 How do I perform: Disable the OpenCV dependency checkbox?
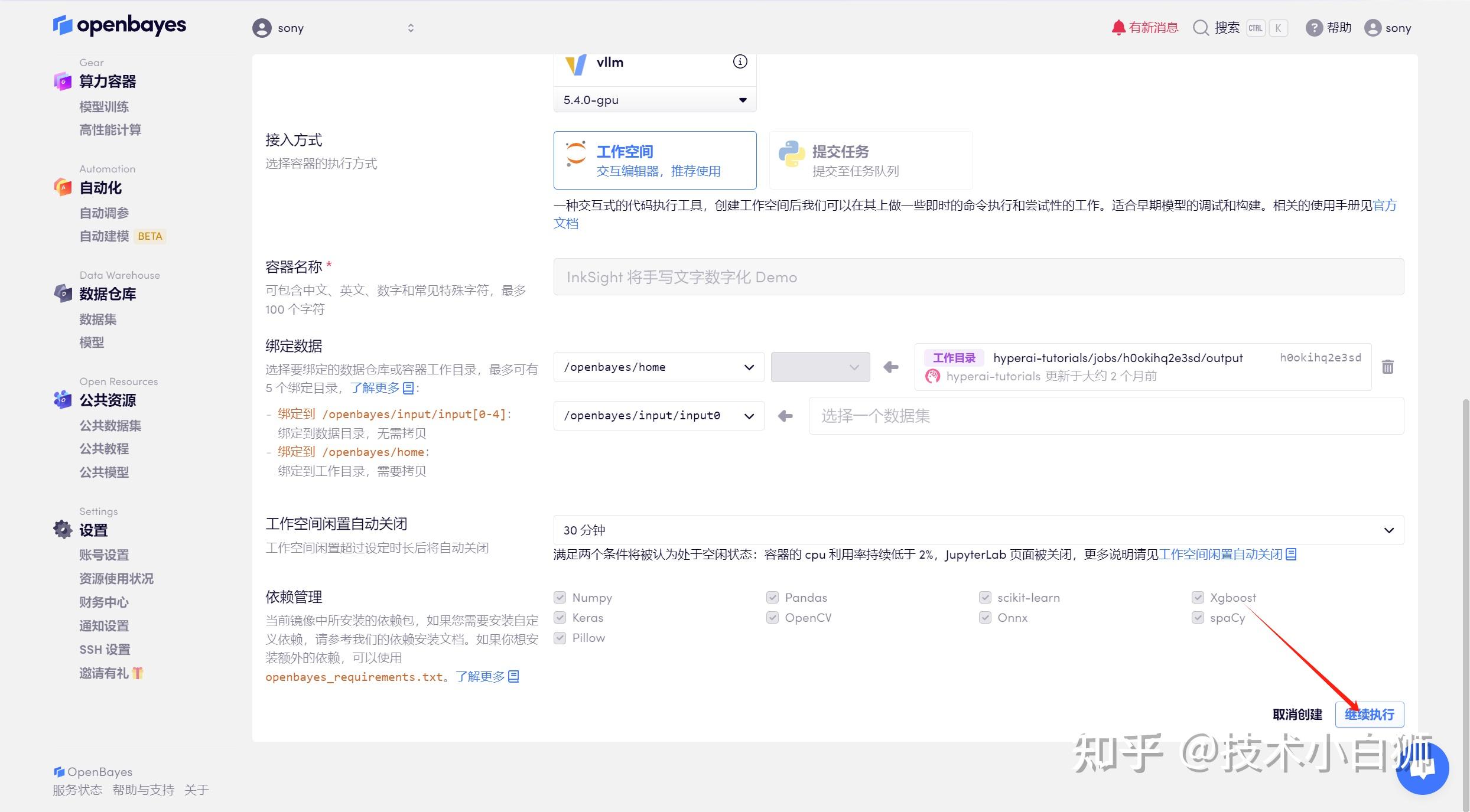pyautogui.click(x=772, y=618)
